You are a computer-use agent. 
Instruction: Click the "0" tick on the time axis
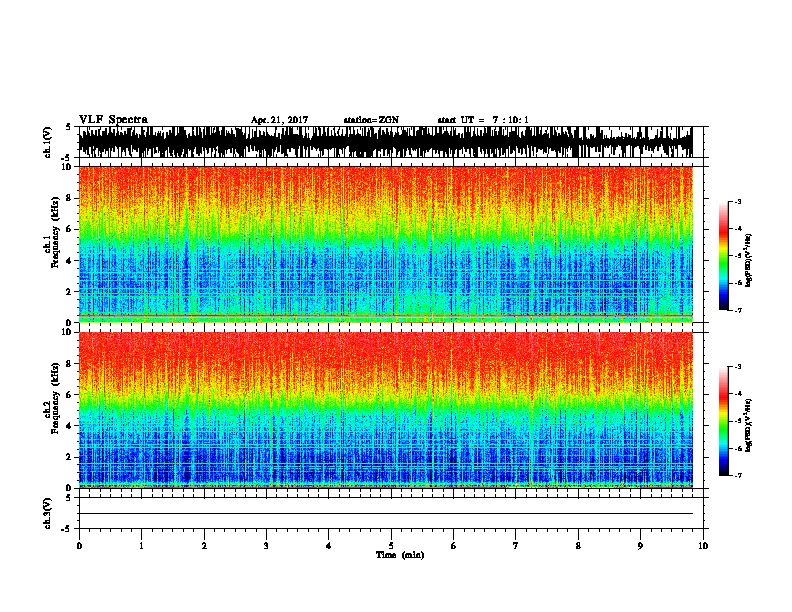tap(79, 546)
